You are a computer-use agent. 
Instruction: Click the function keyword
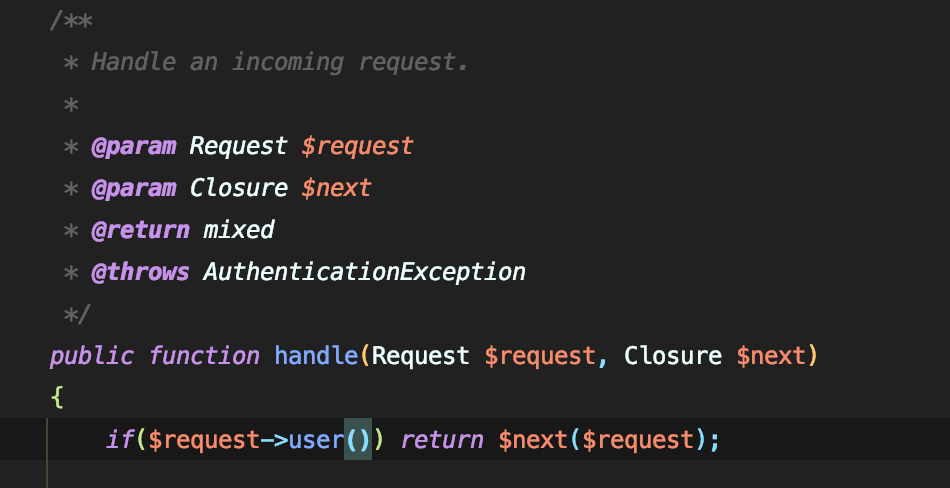pos(203,356)
